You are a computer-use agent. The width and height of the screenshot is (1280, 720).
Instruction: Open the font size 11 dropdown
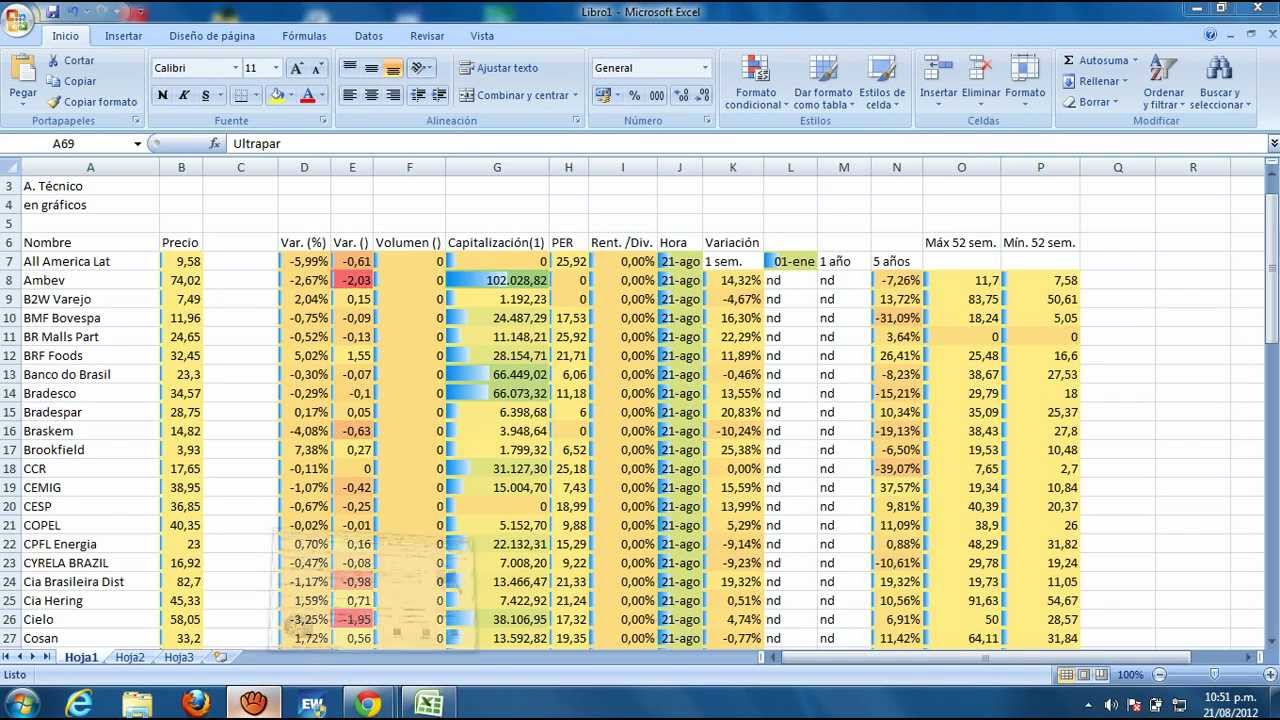(x=278, y=68)
